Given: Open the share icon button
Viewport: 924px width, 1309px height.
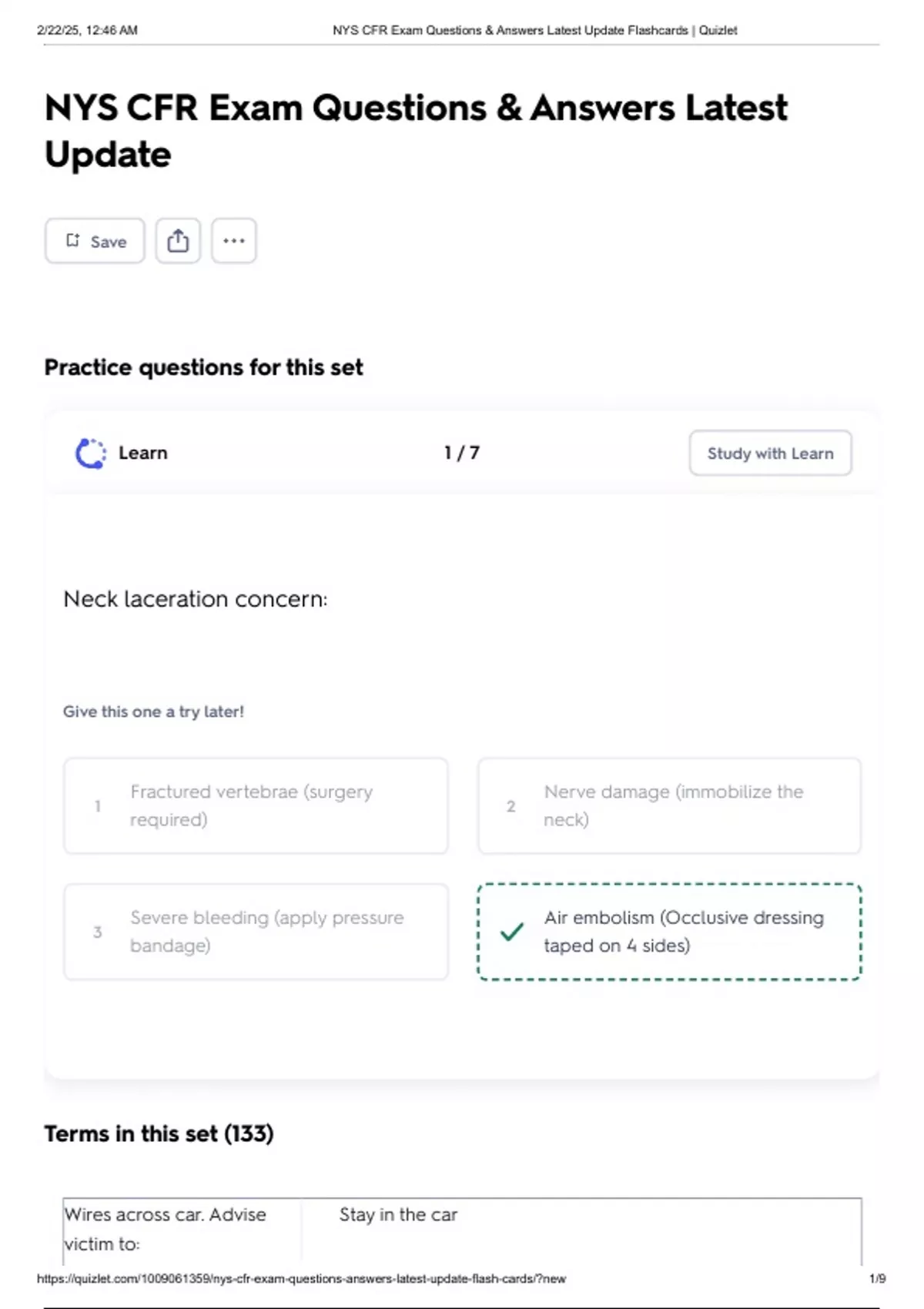Looking at the screenshot, I should coord(178,241).
